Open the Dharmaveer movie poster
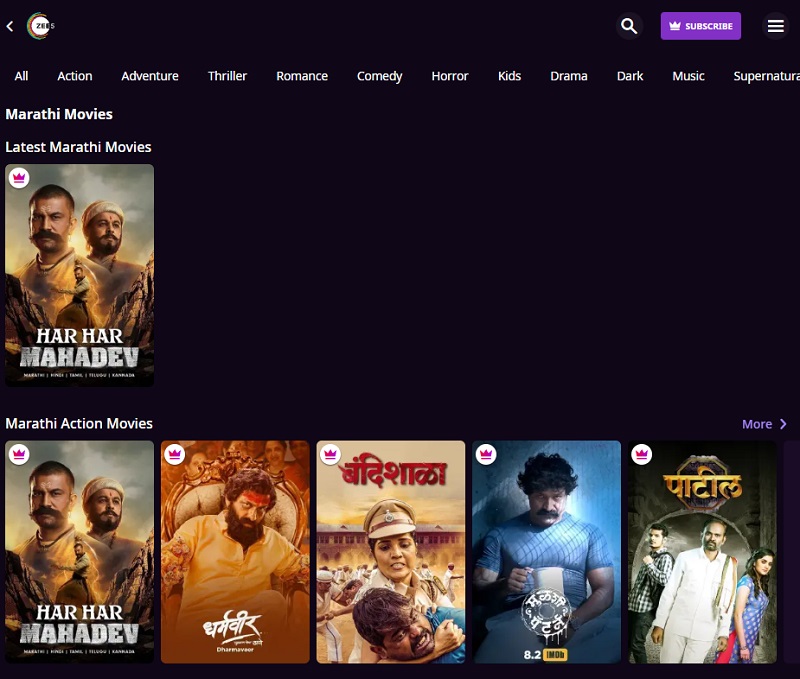The width and height of the screenshot is (800, 679). pyautogui.click(x=235, y=552)
